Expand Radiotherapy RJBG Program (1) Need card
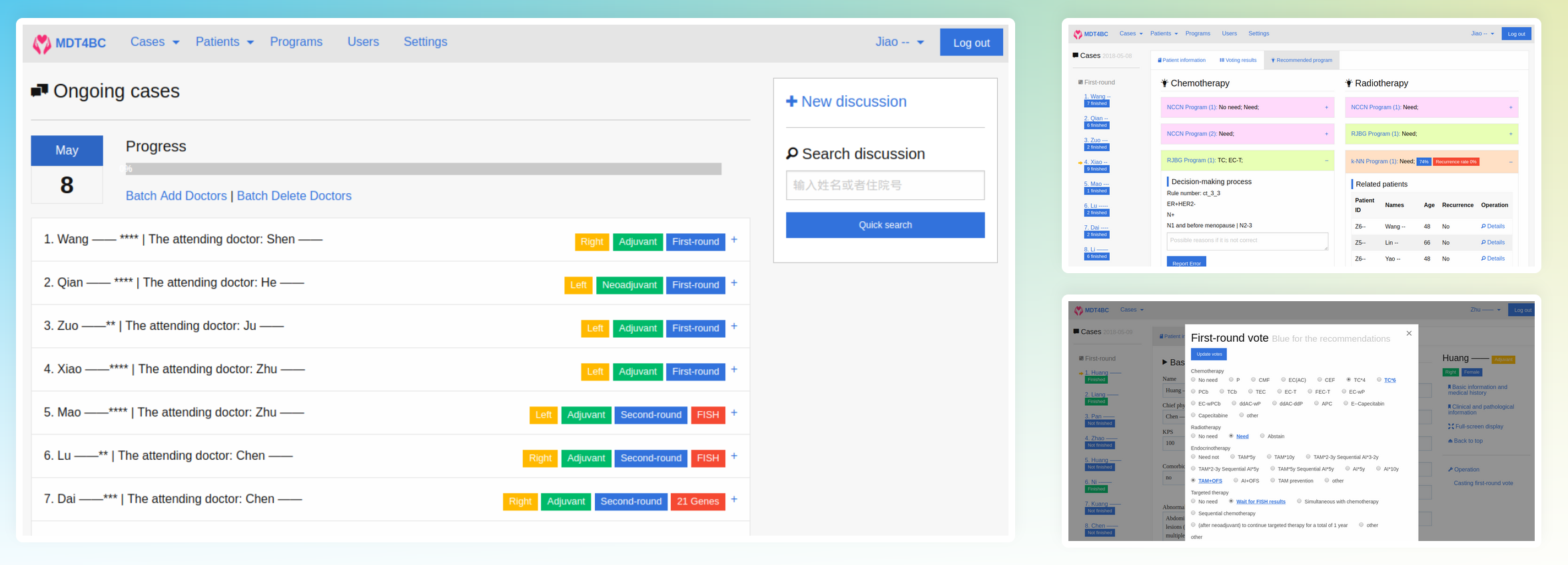Image resolution: width=1568 pixels, height=565 pixels. (x=1511, y=134)
